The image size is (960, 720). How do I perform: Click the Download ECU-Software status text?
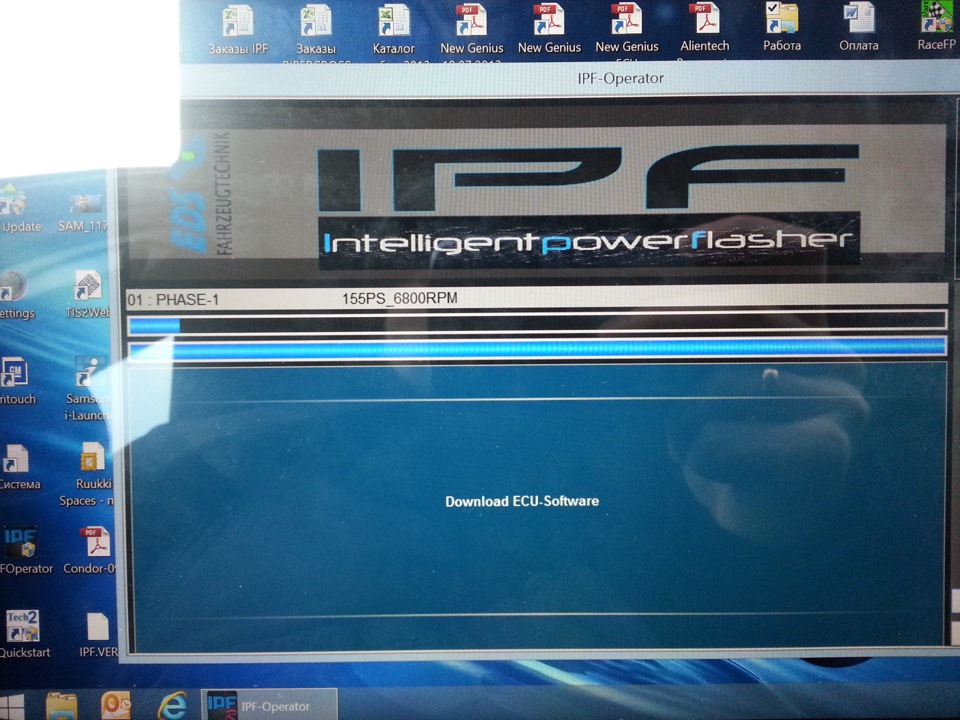[x=522, y=501]
